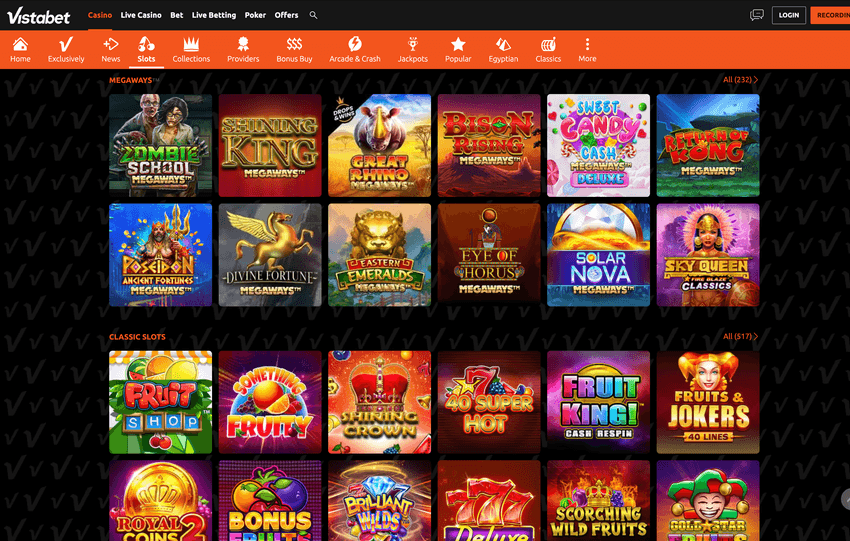
Task: Click the CLASSIC SLOTS section heading
Action: pos(137,337)
